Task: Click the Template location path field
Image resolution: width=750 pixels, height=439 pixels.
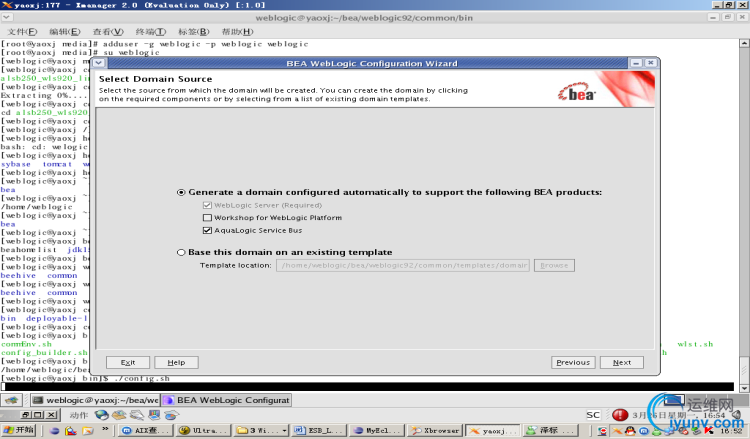Action: (x=403, y=265)
